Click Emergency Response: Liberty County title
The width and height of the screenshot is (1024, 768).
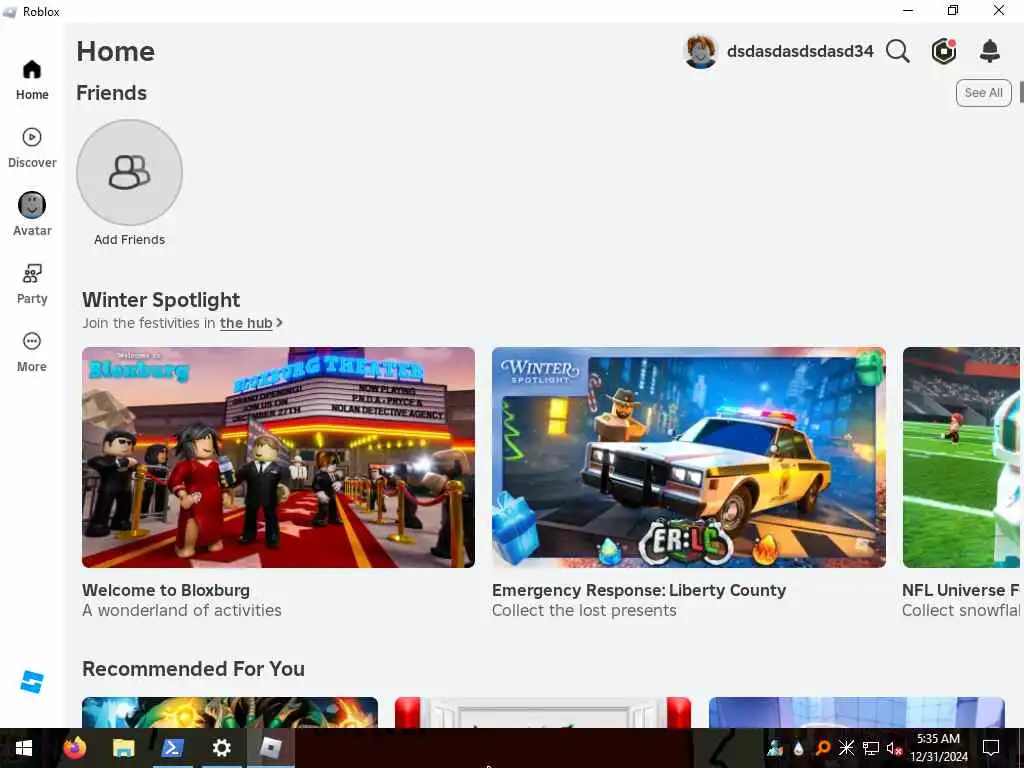coord(639,590)
